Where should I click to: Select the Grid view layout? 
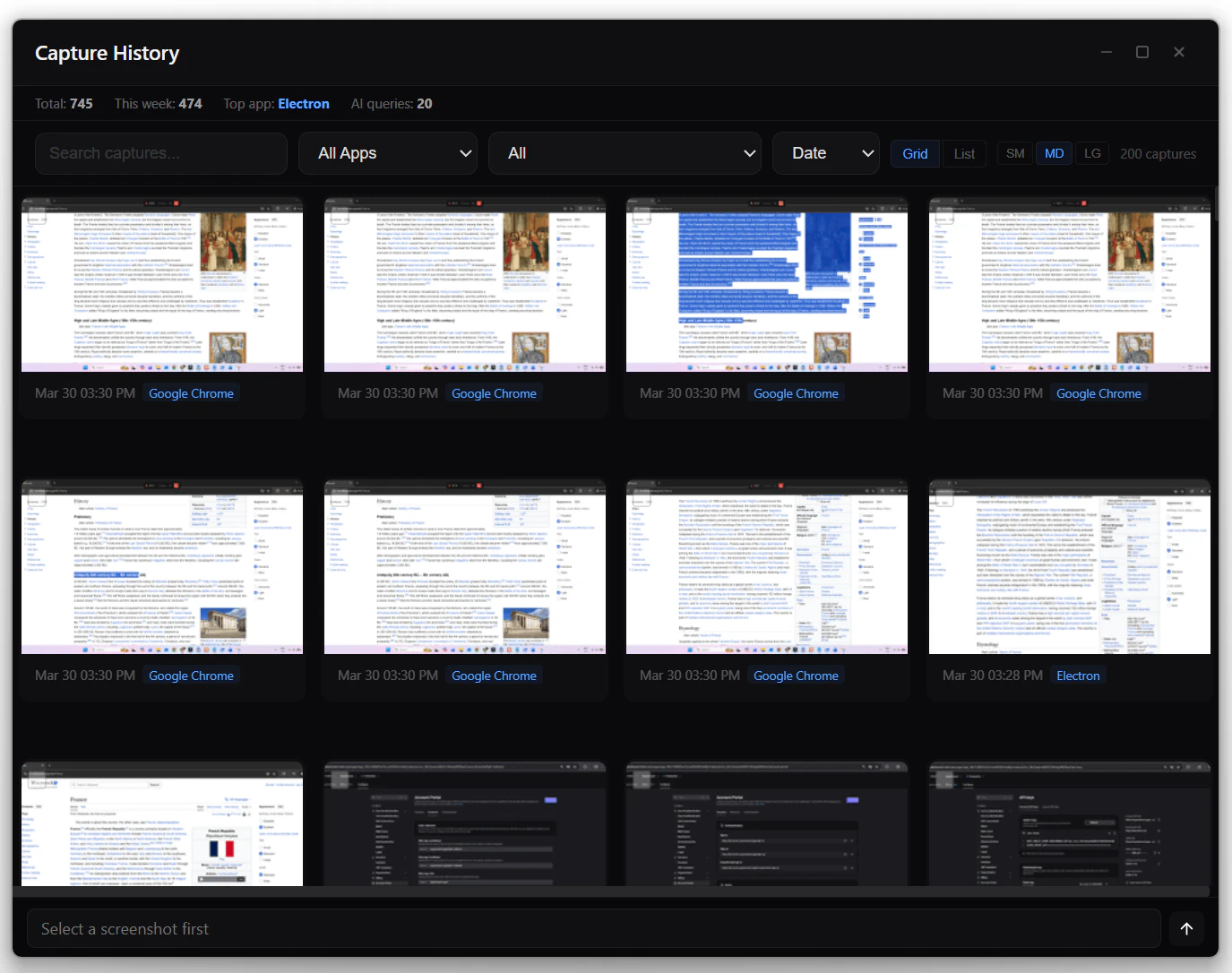[915, 153]
